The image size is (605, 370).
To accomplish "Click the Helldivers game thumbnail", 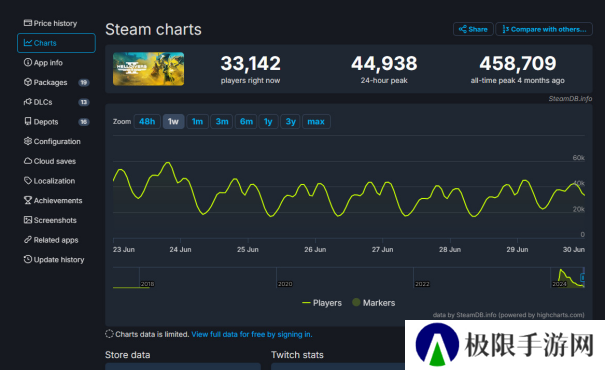I will pos(149,69).
